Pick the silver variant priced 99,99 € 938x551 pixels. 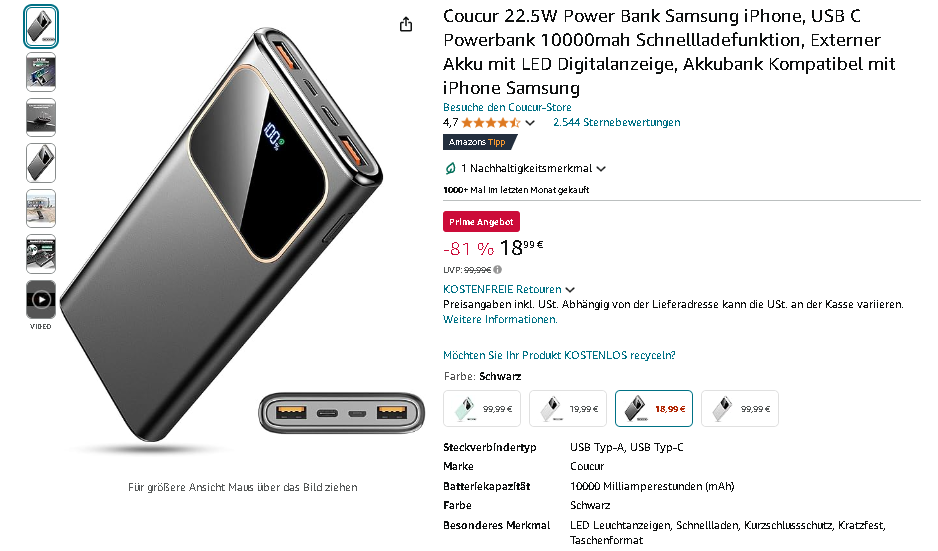pyautogui.click(x=740, y=409)
